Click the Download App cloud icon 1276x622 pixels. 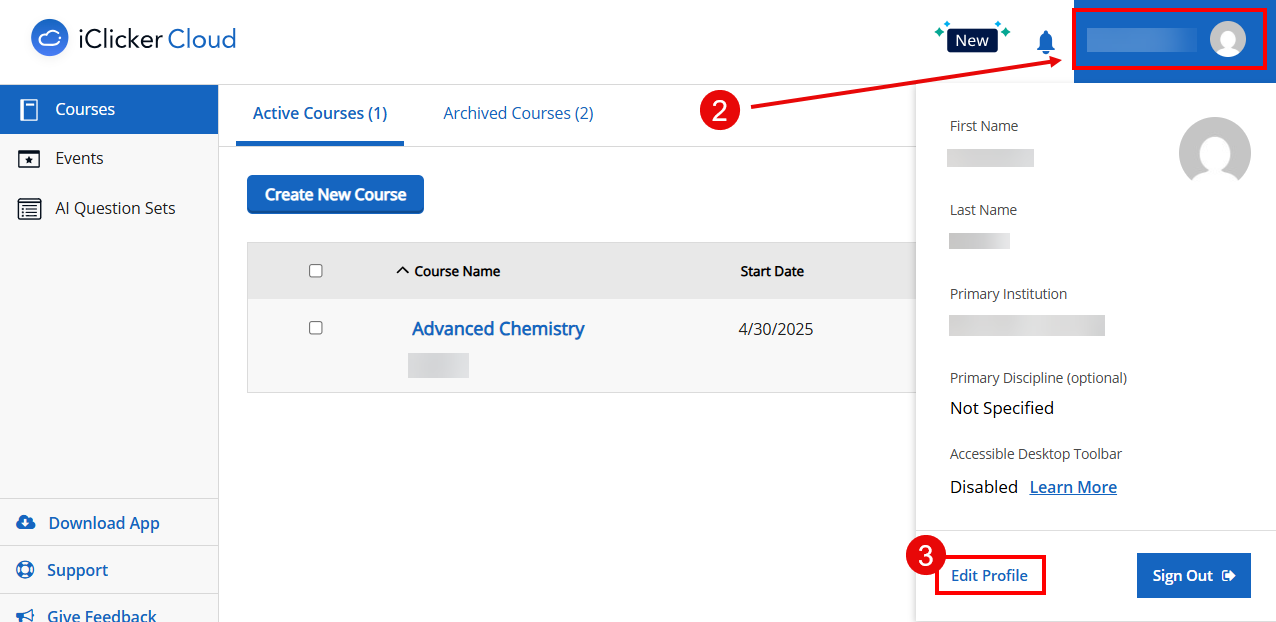click(x=24, y=522)
